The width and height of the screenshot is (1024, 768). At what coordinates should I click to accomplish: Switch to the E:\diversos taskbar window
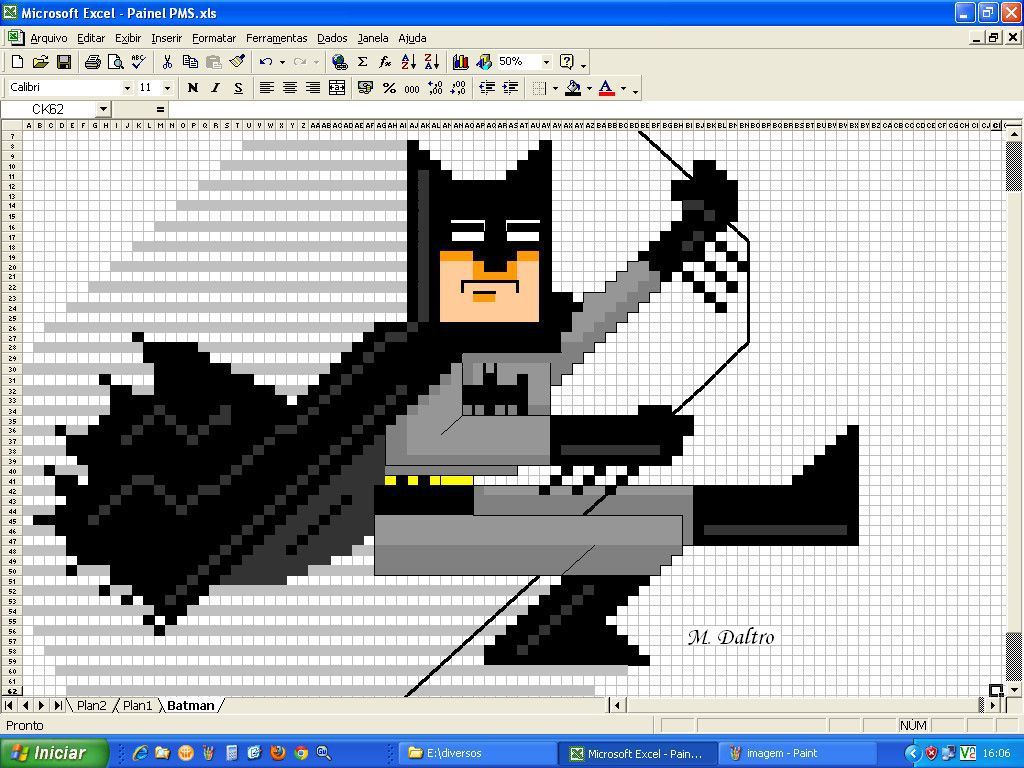(x=477, y=754)
